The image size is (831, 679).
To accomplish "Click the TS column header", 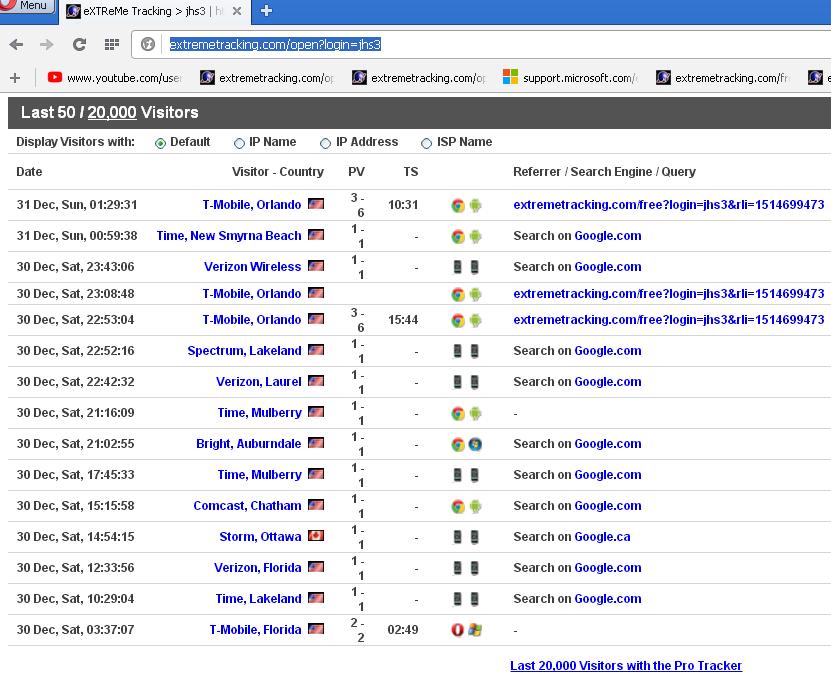I will pyautogui.click(x=411, y=172).
